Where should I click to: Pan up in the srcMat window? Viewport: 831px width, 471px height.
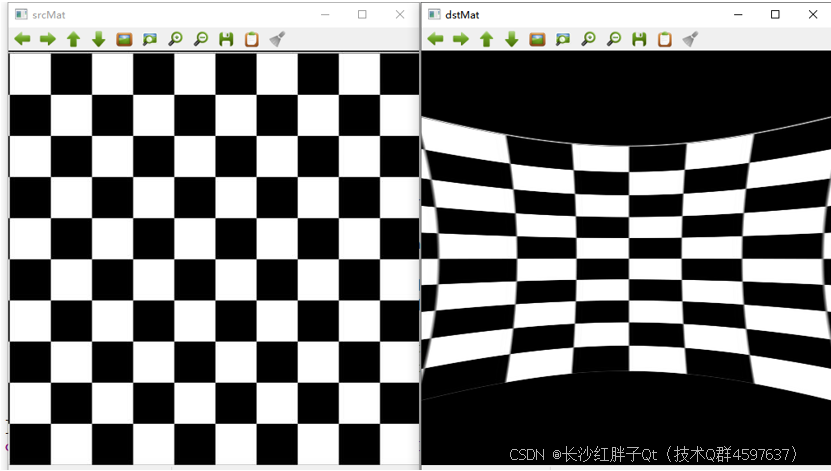point(73,39)
